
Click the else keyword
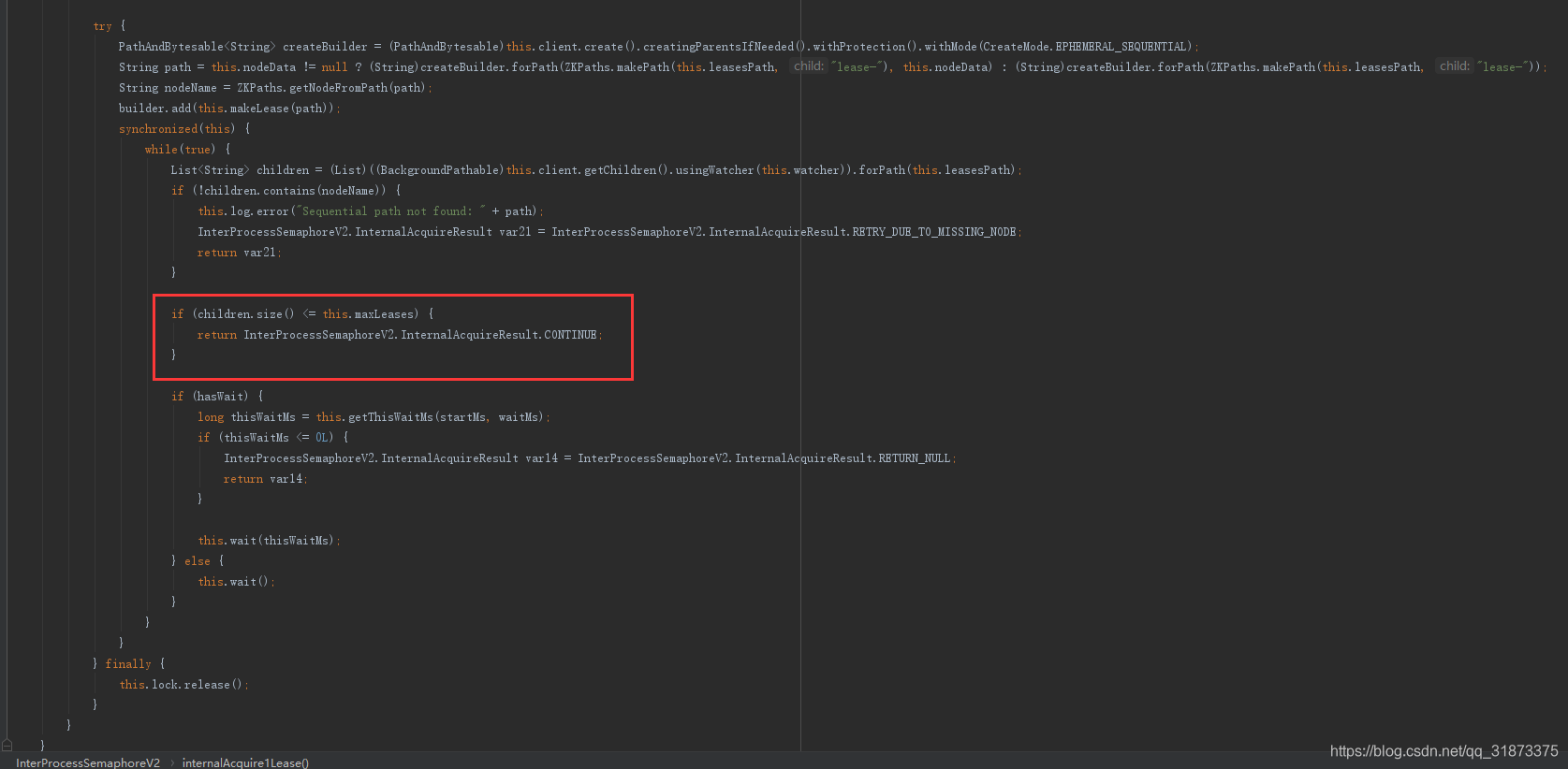(x=197, y=561)
